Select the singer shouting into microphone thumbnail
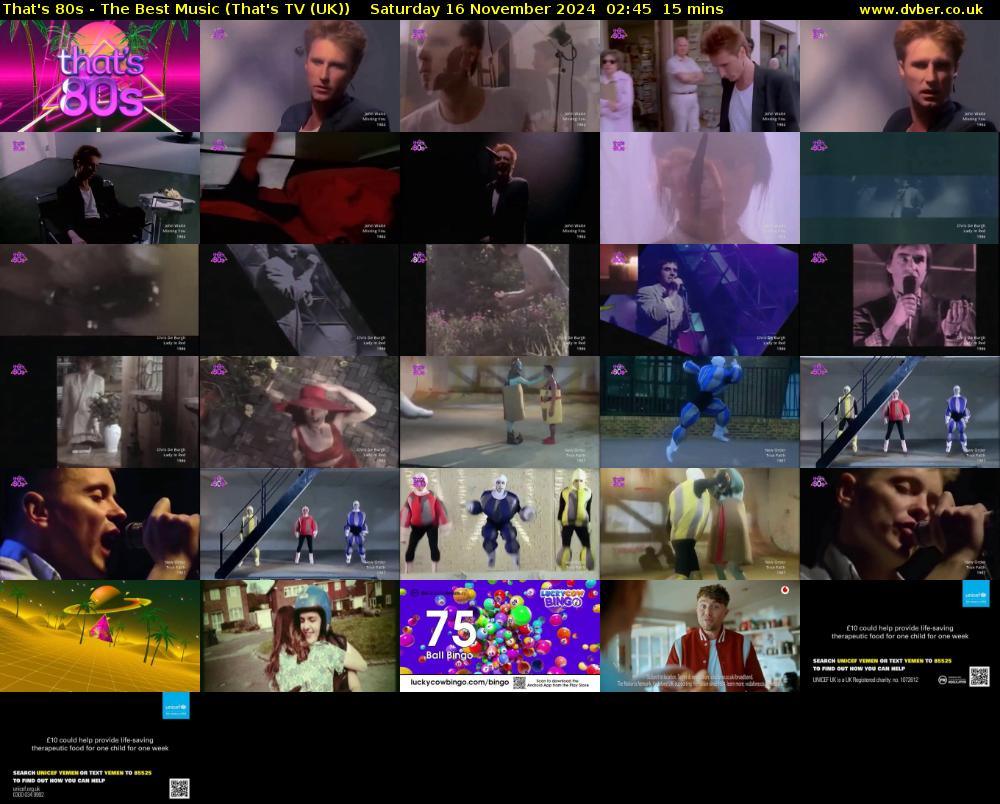Viewport: 1000px width, 804px height. pyautogui.click(x=99, y=524)
